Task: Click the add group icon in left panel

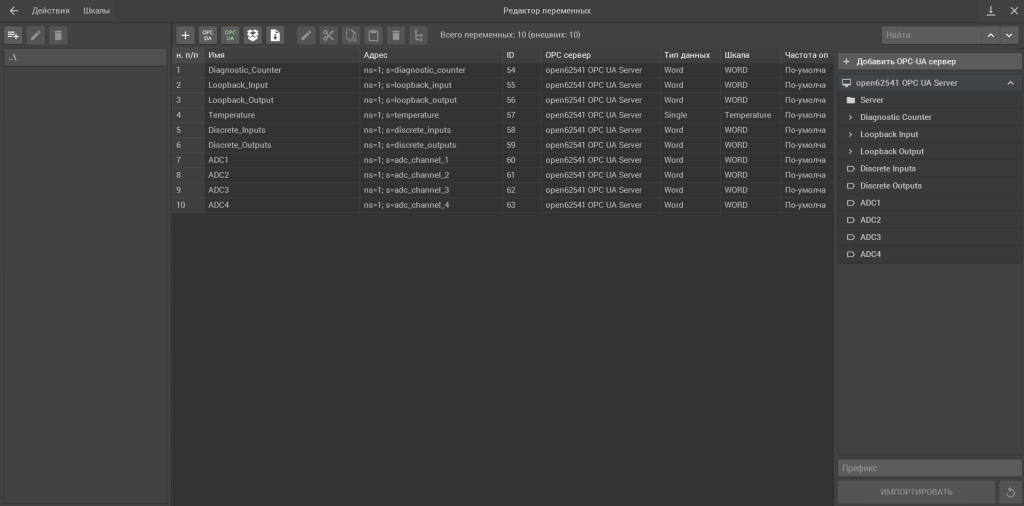Action: tap(14, 35)
